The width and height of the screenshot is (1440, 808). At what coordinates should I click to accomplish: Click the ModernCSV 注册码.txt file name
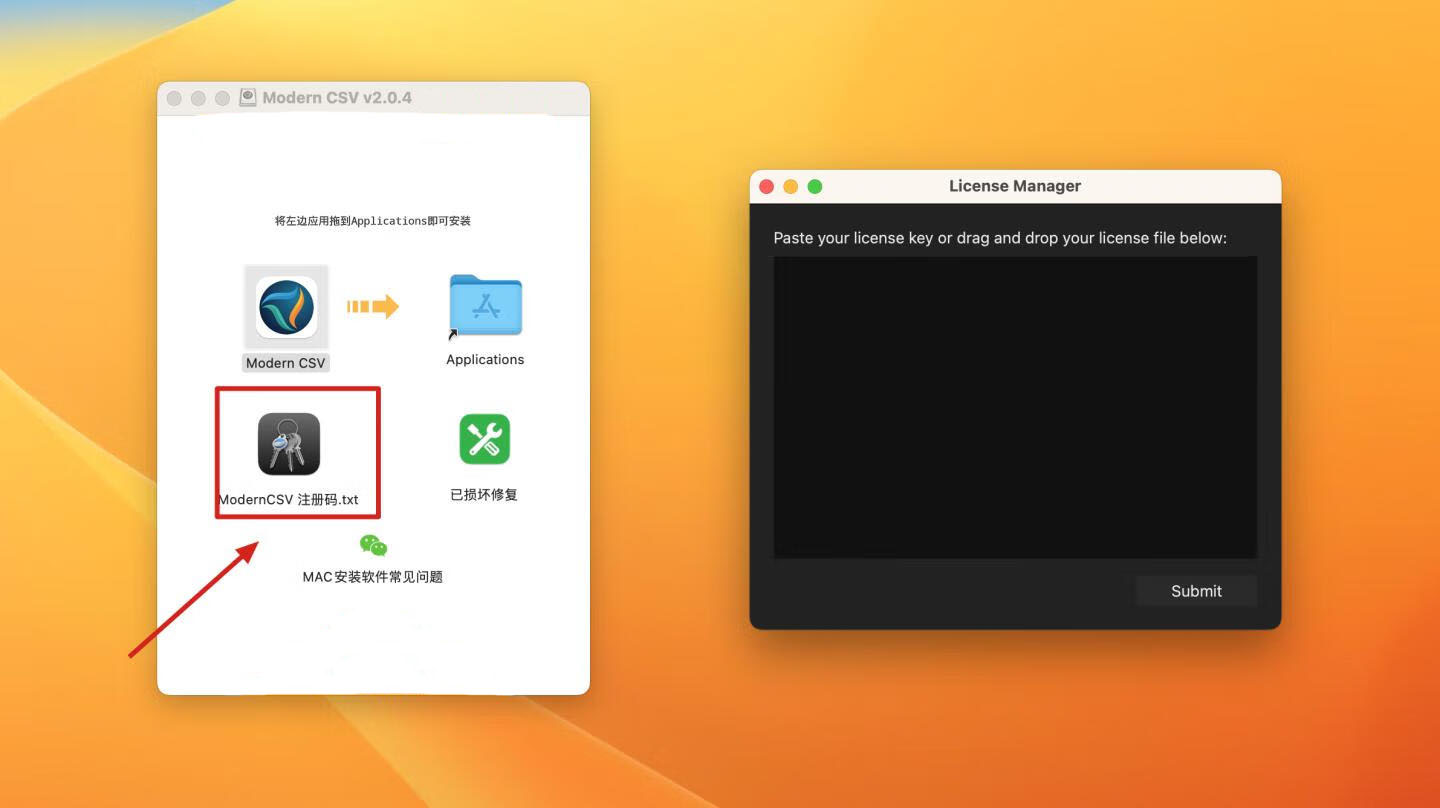[x=289, y=500]
